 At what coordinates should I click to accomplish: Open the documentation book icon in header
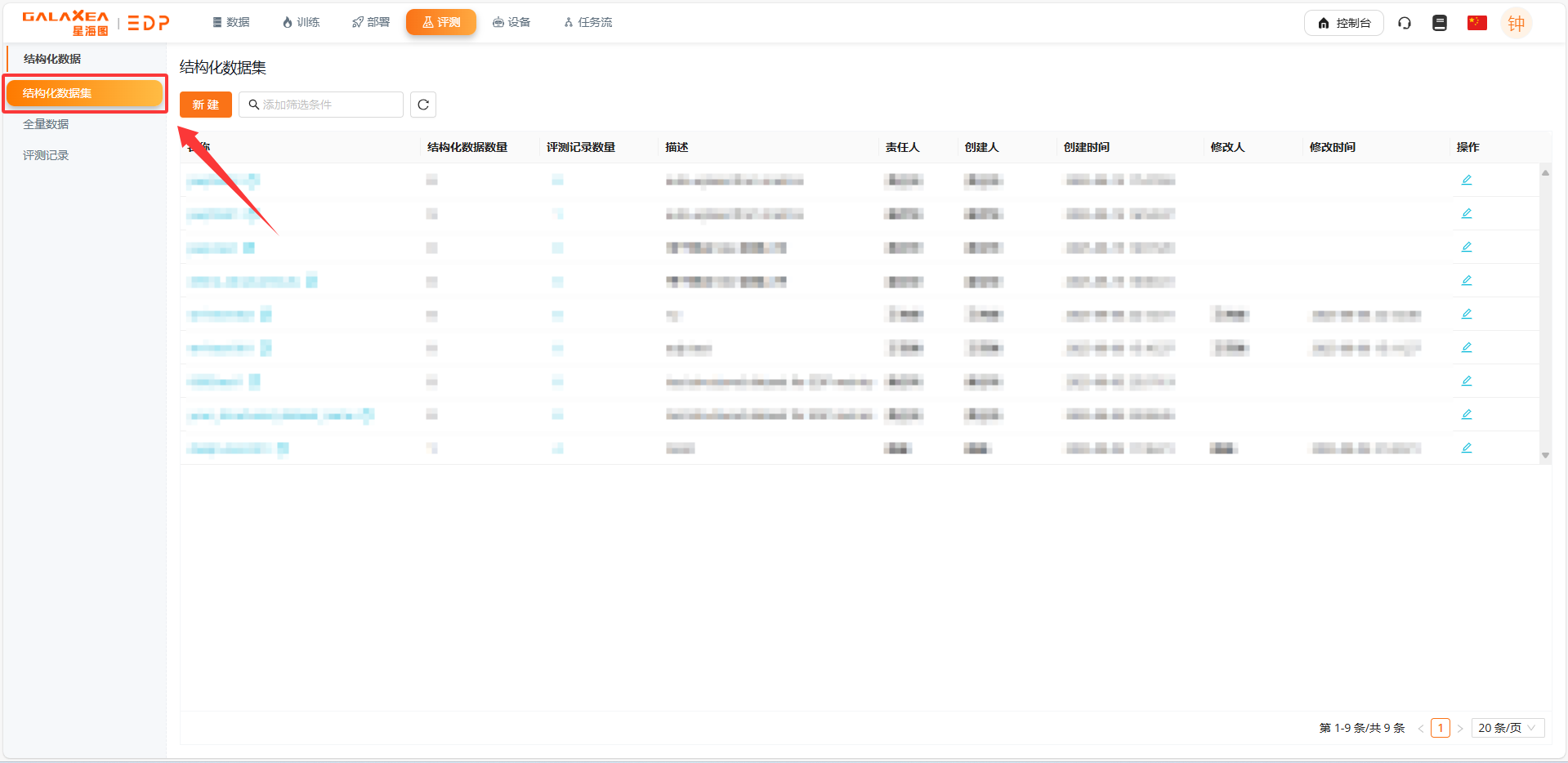[1440, 23]
